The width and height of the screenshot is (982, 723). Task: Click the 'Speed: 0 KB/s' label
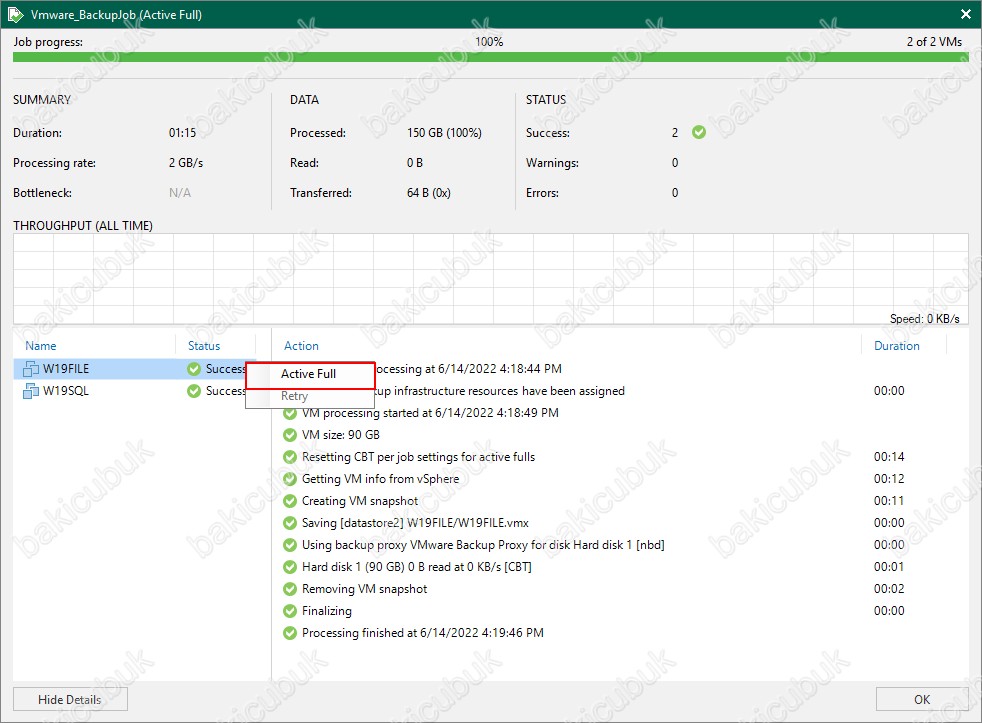pos(924,318)
